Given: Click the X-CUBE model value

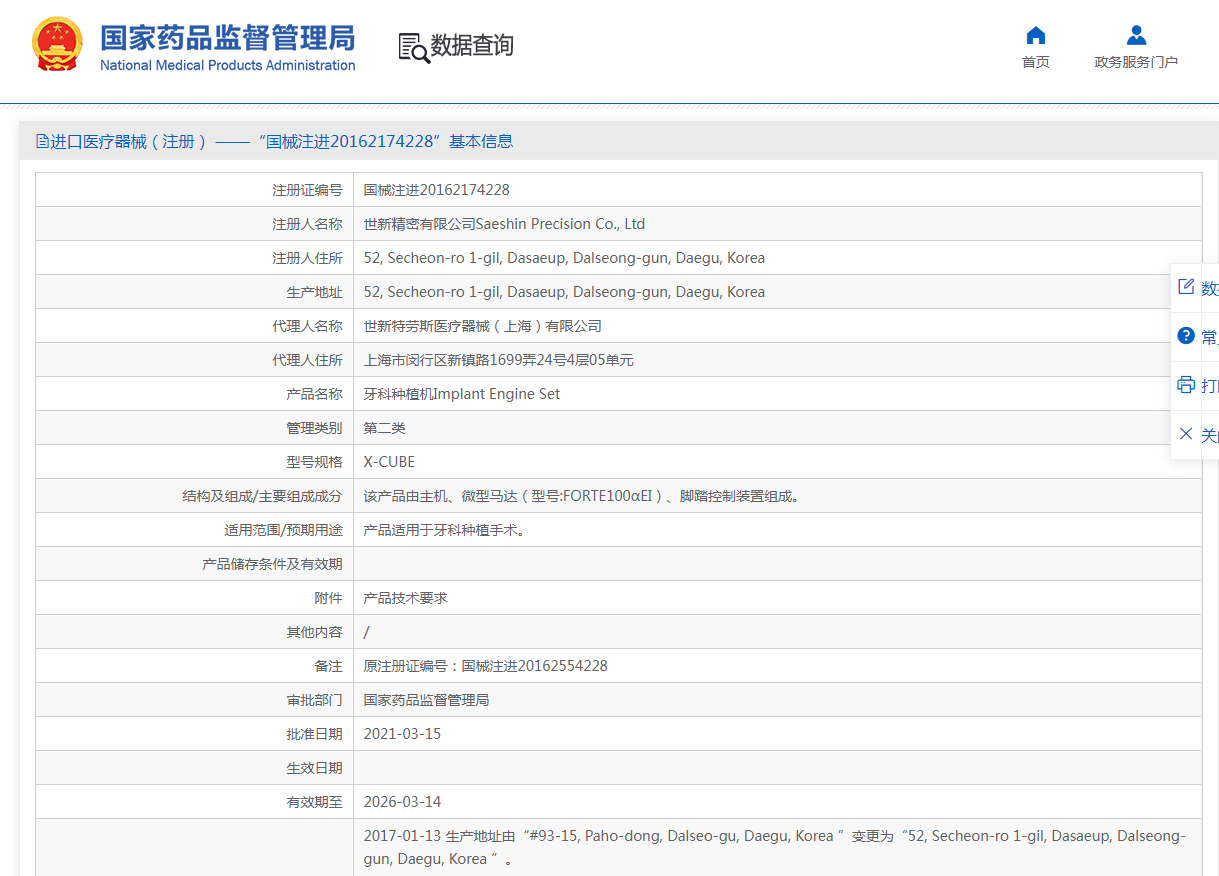Looking at the screenshot, I should (x=389, y=462).
